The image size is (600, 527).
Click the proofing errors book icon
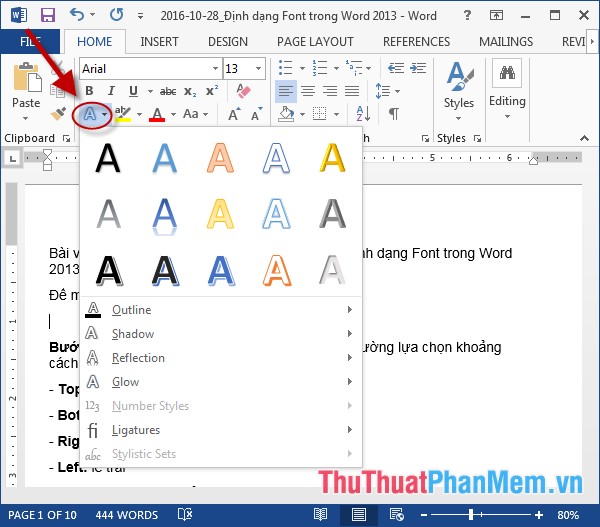(185, 515)
